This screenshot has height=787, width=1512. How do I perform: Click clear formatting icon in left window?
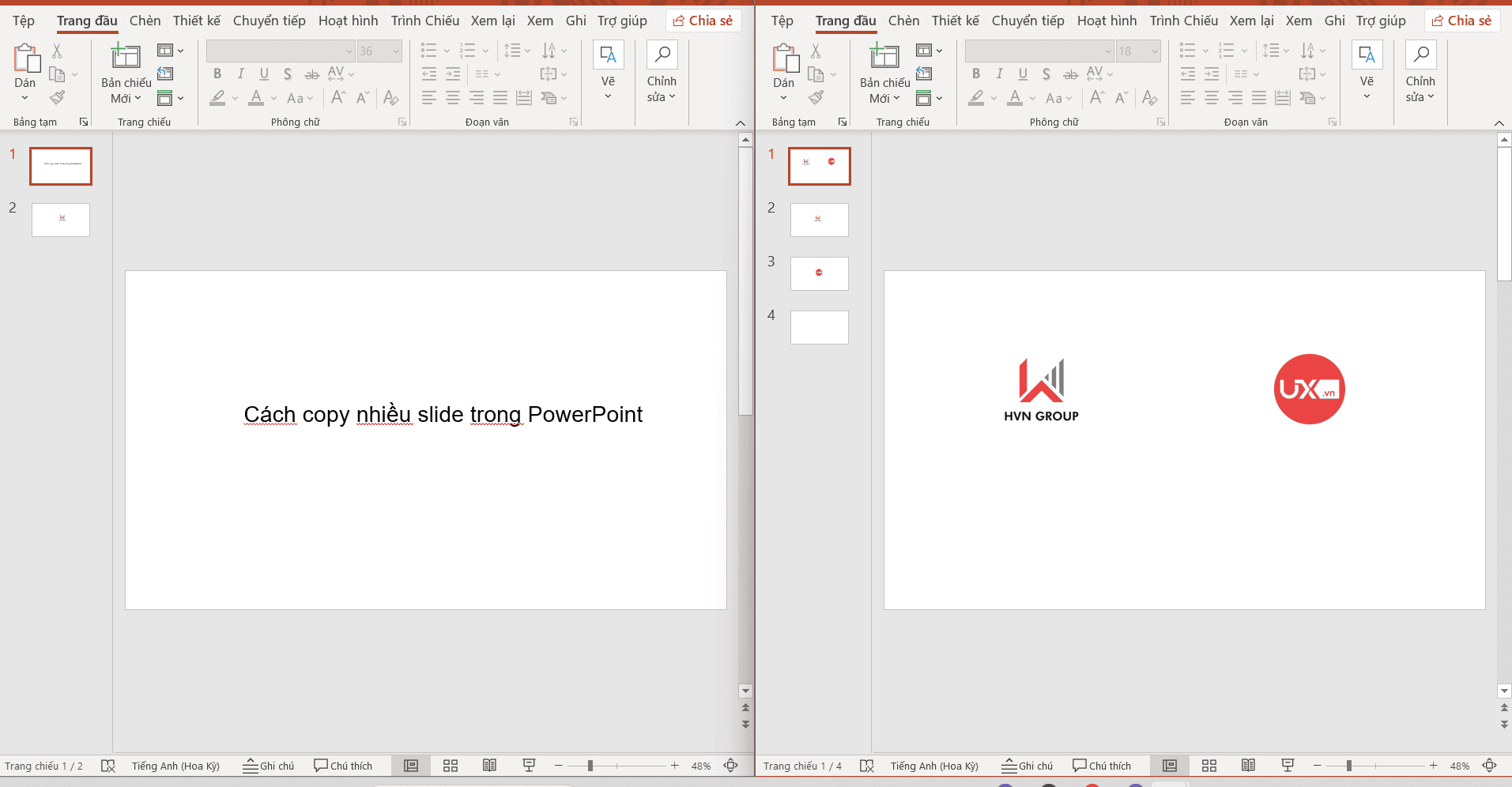(x=390, y=98)
